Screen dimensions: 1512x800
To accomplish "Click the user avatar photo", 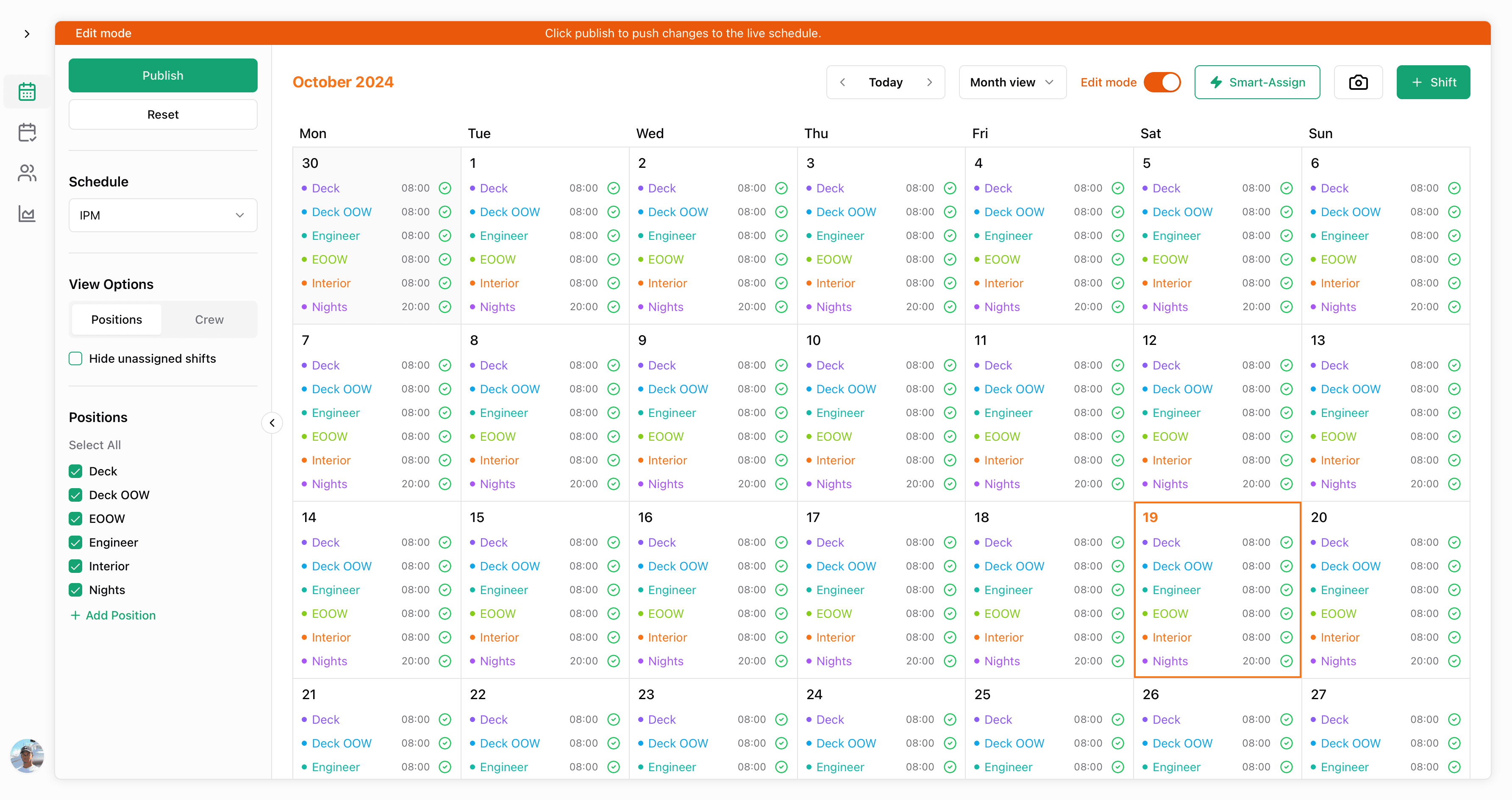I will pos(27,756).
